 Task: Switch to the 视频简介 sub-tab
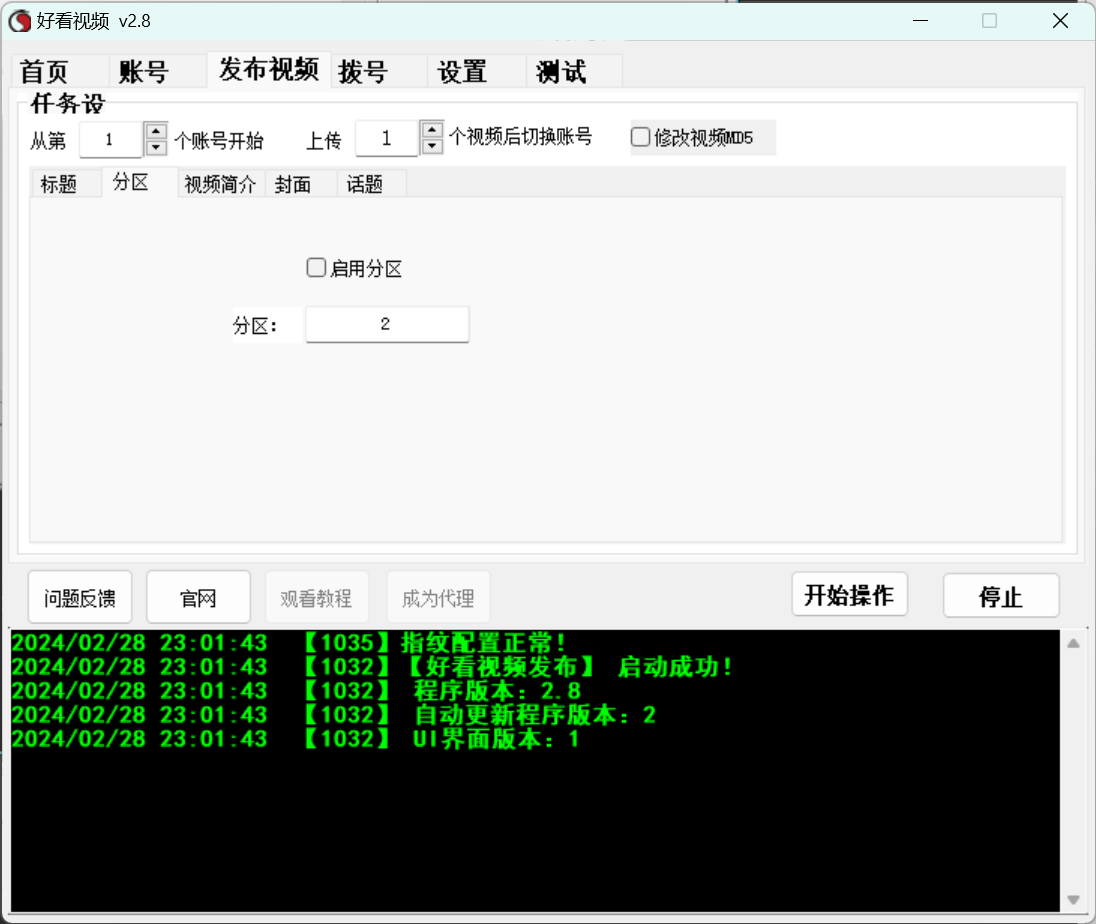pyautogui.click(x=220, y=185)
